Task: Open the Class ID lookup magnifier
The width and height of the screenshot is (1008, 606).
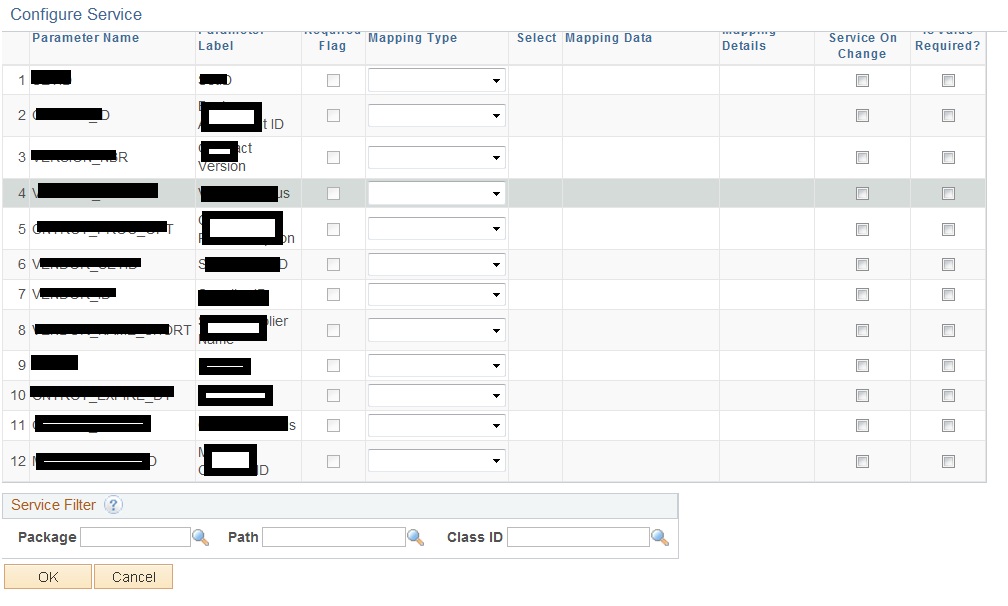Action: pos(661,537)
